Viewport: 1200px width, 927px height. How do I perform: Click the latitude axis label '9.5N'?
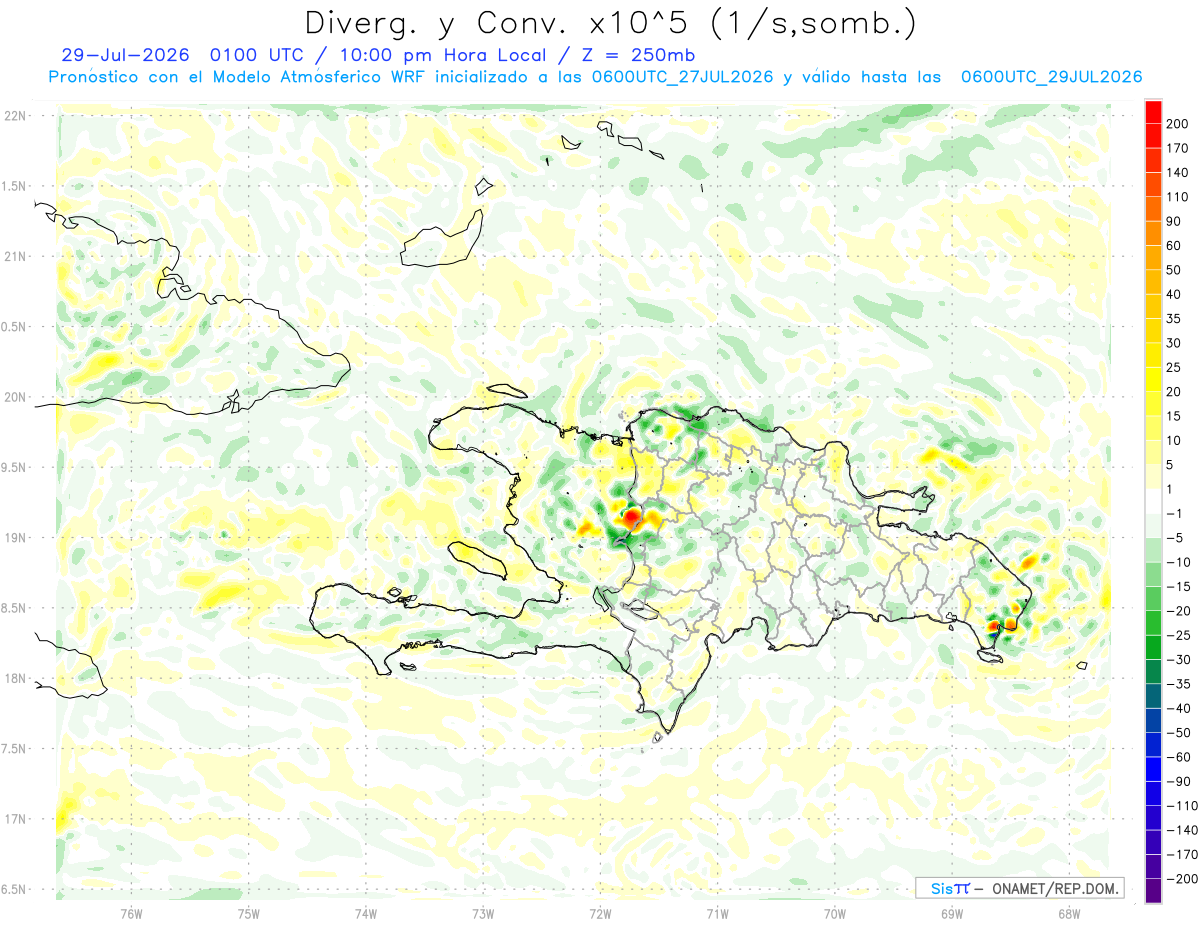point(13,467)
